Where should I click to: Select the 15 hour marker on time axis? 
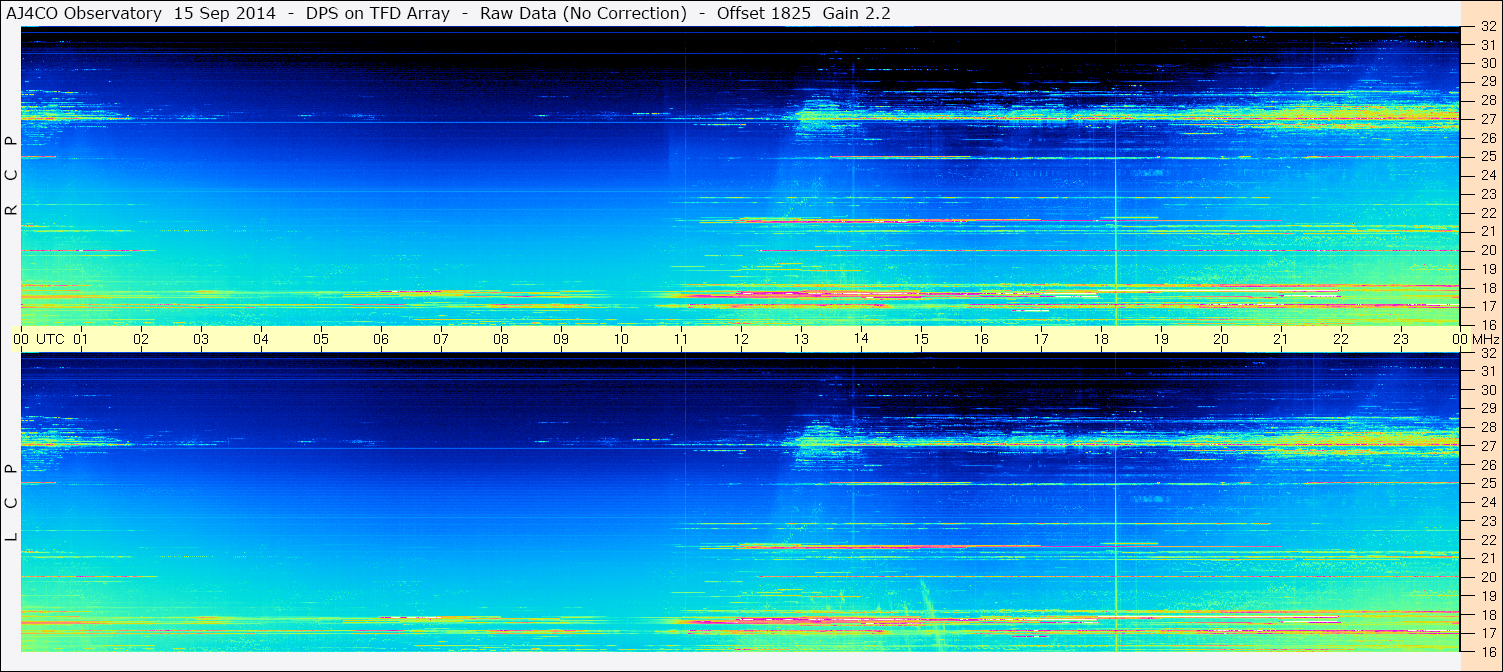coord(921,339)
